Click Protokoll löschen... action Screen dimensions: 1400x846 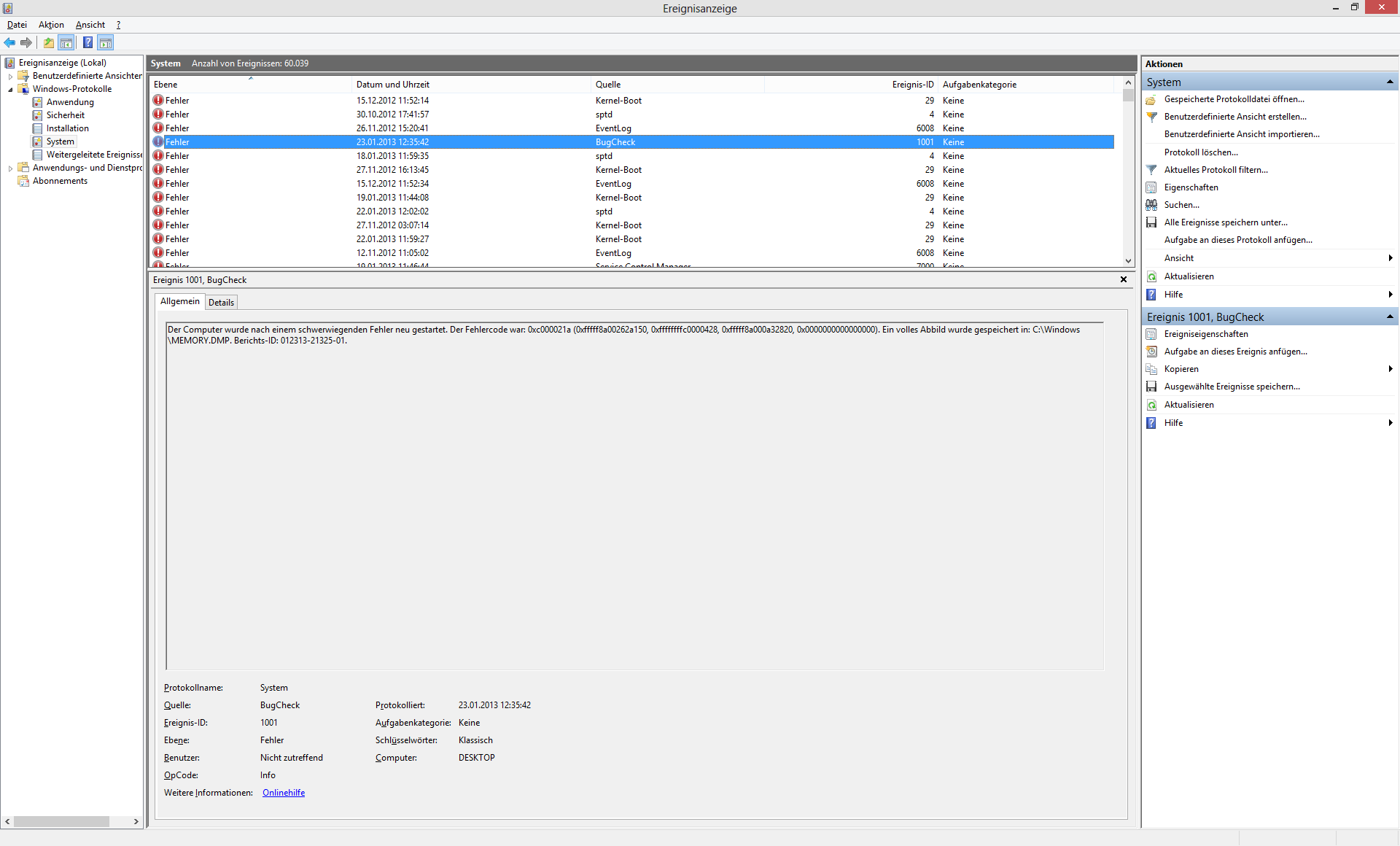(1201, 152)
